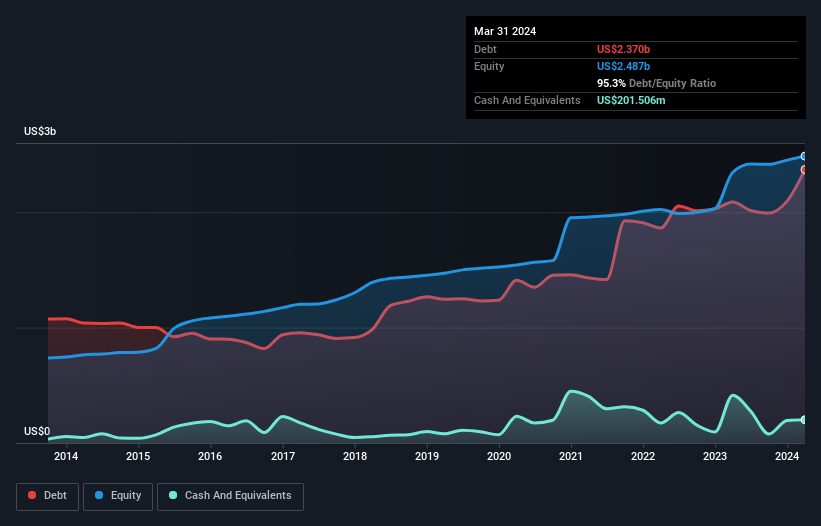Screen dimensions: 821x526
Task: Click the US$2.487b equity value
Action: 623,66
